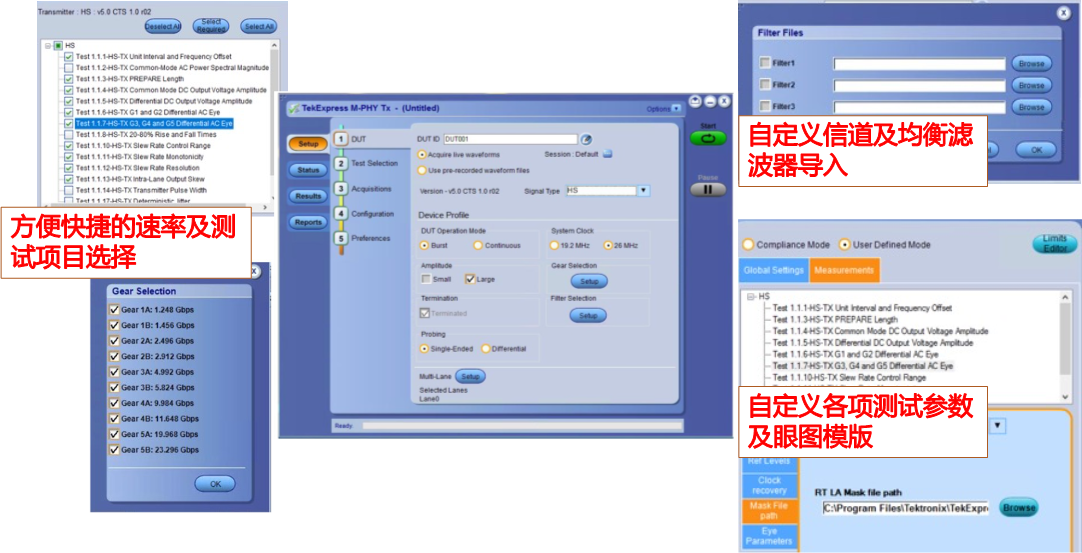This screenshot has width=1082, height=553.
Task: Collapse the HS test tree node
Action: click(x=47, y=46)
